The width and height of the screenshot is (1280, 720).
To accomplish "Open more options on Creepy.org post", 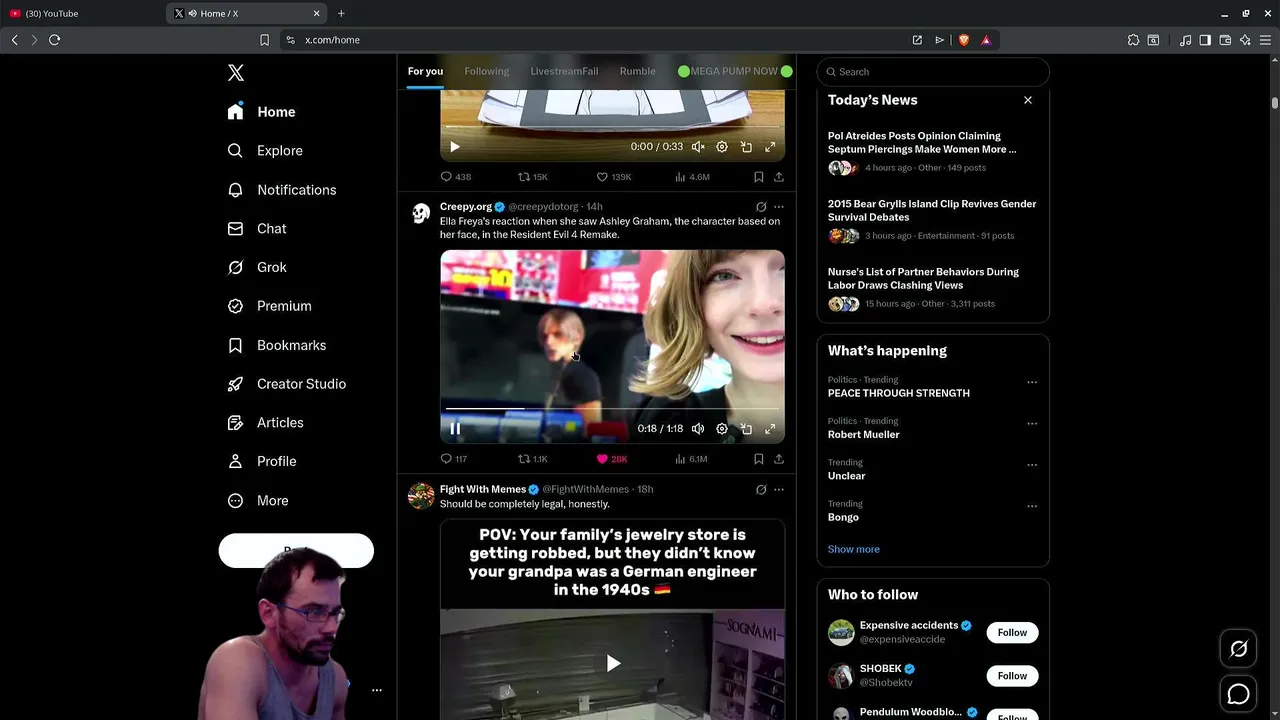I will point(779,207).
